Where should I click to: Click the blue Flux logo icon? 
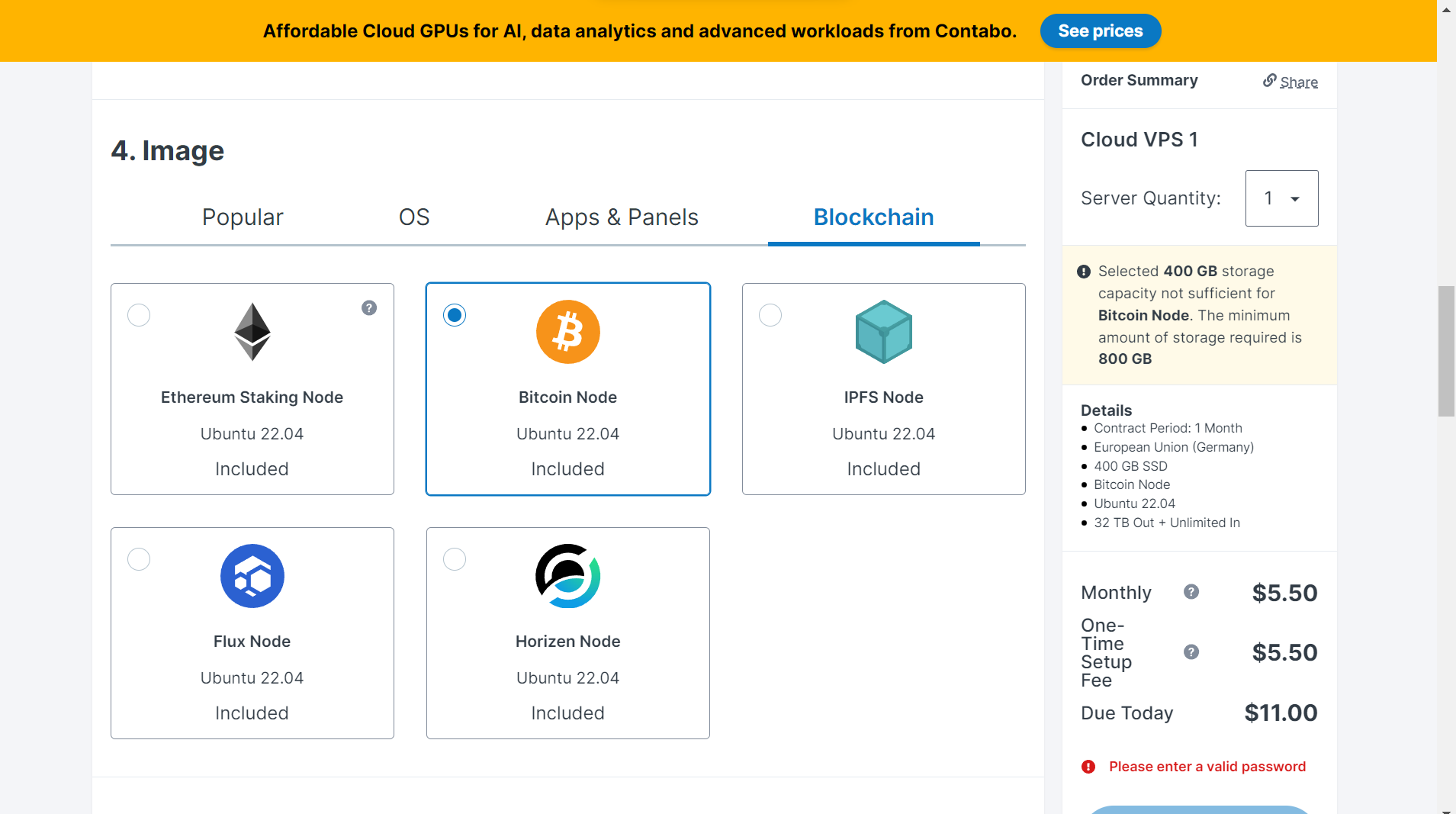[x=252, y=576]
